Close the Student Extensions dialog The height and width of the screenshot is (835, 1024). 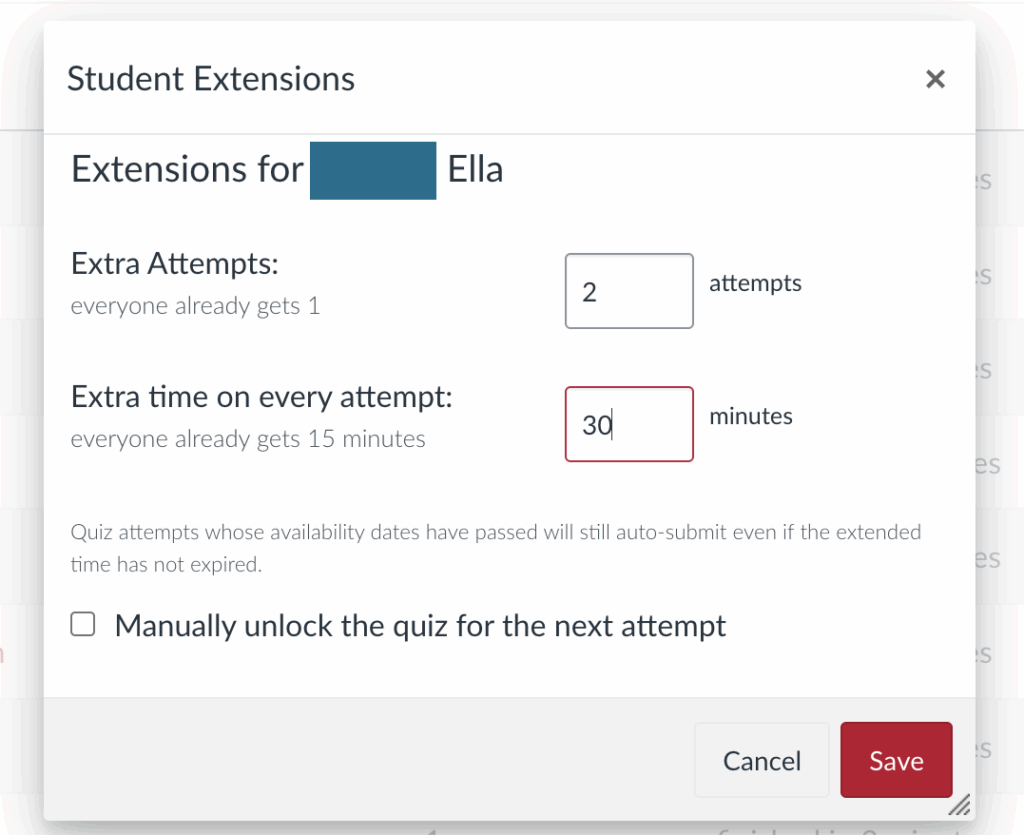(x=935, y=79)
